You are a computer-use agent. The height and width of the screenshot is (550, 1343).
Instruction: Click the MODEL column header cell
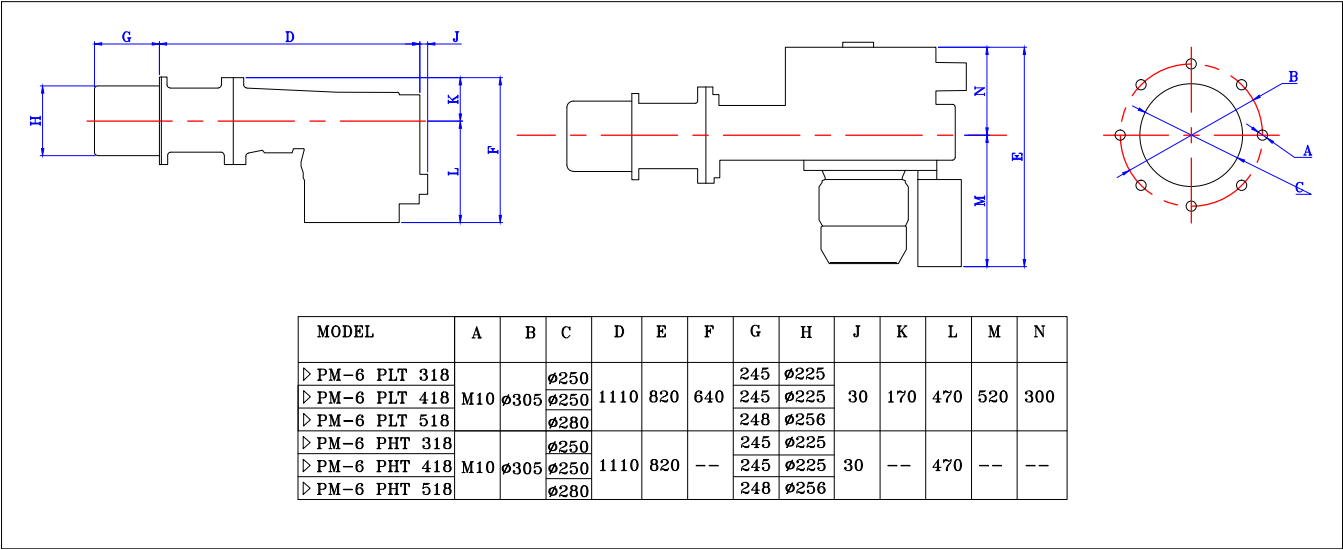coord(346,332)
